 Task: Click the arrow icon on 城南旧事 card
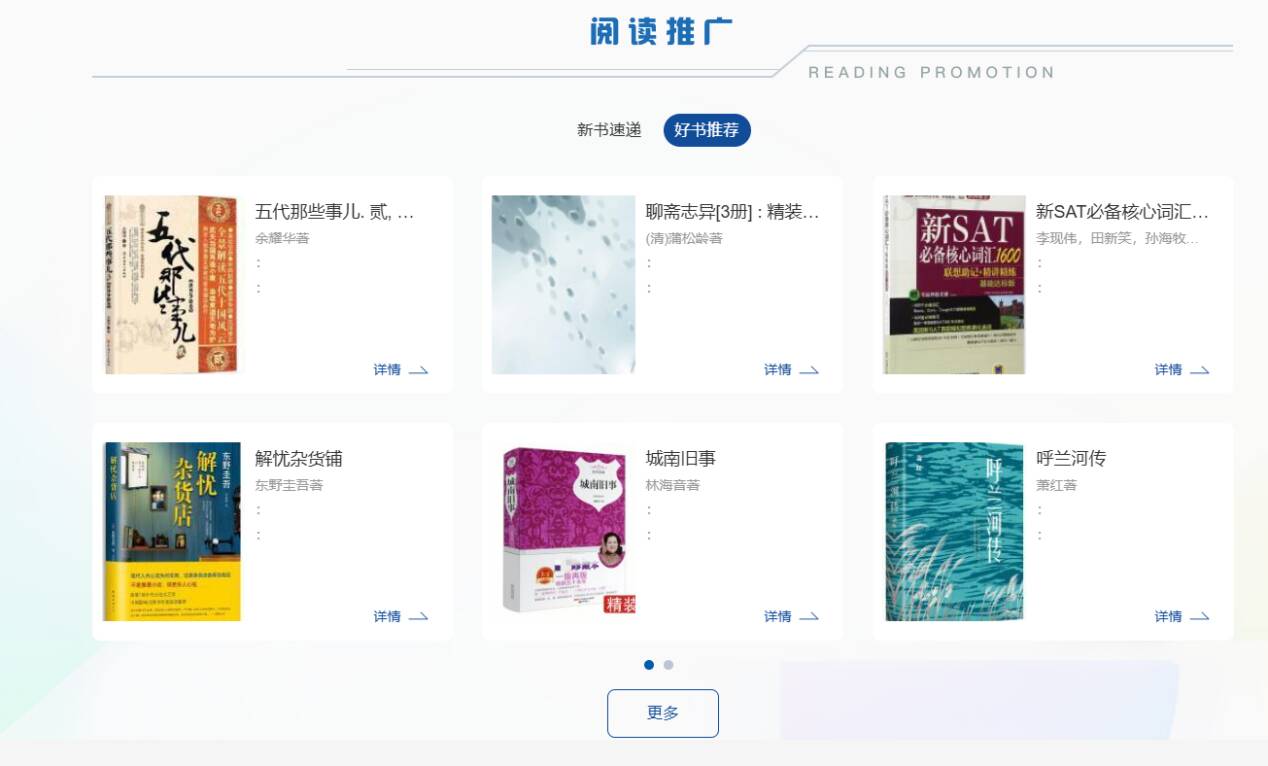[809, 617]
